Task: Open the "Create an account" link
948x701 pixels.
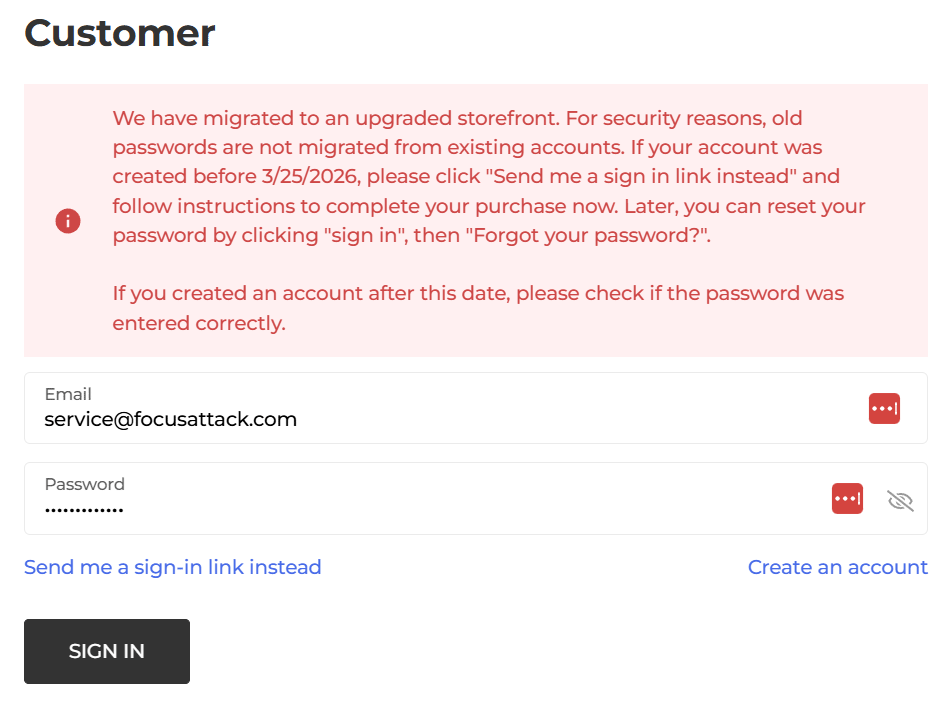Action: tap(837, 567)
